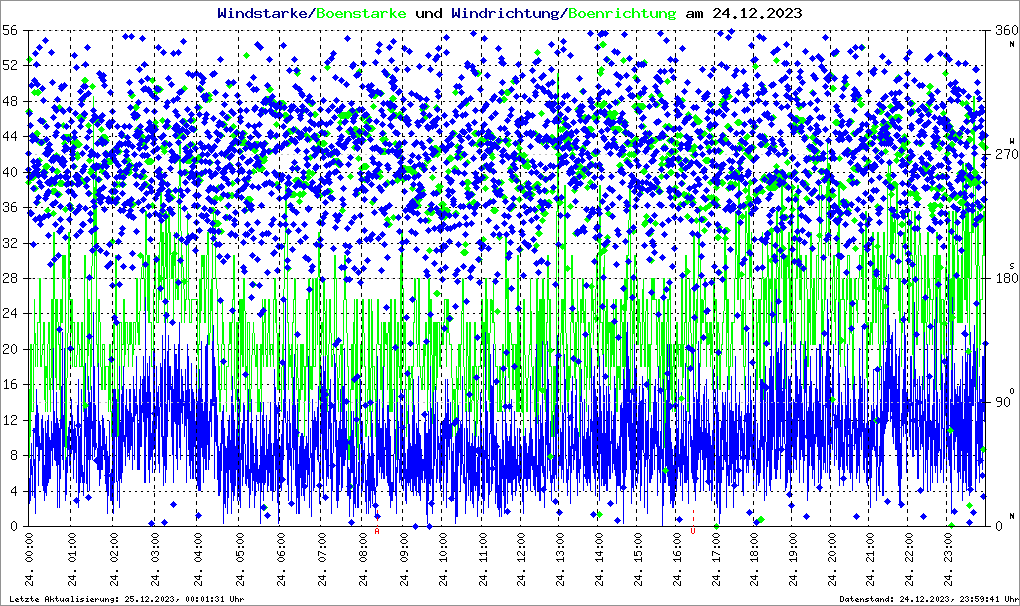This screenshot has height=606, width=1020.
Task: Click wind speed axis value 28
Action: (9, 278)
